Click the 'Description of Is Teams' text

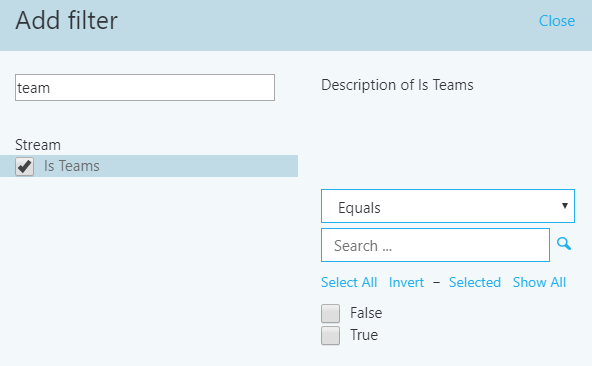397,85
